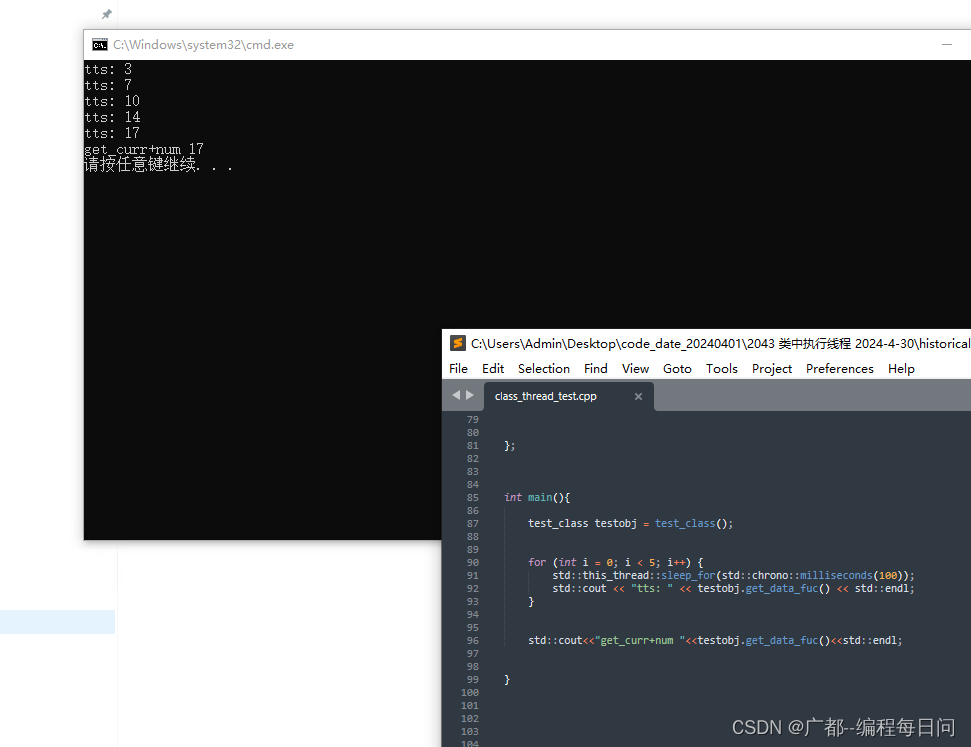Screen dimensions: 971x747
Task: Open the Goto menu
Action: 677,369
